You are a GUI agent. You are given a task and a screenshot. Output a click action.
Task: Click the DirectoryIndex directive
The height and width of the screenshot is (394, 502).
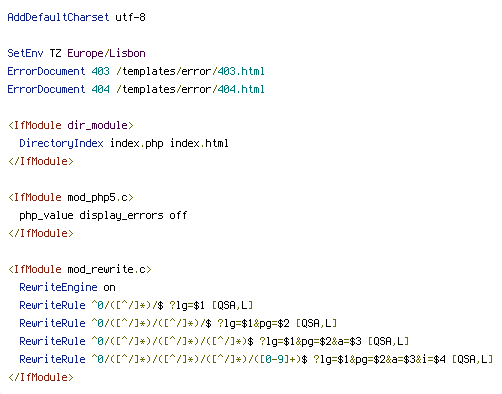(61, 143)
